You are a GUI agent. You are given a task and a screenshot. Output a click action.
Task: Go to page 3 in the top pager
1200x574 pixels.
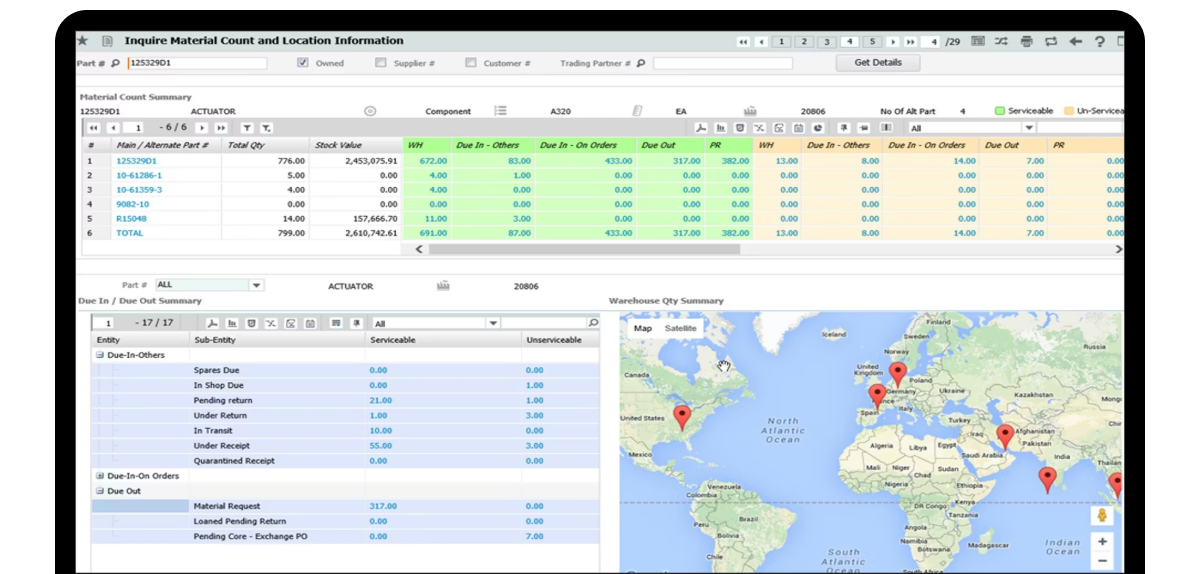coord(826,42)
